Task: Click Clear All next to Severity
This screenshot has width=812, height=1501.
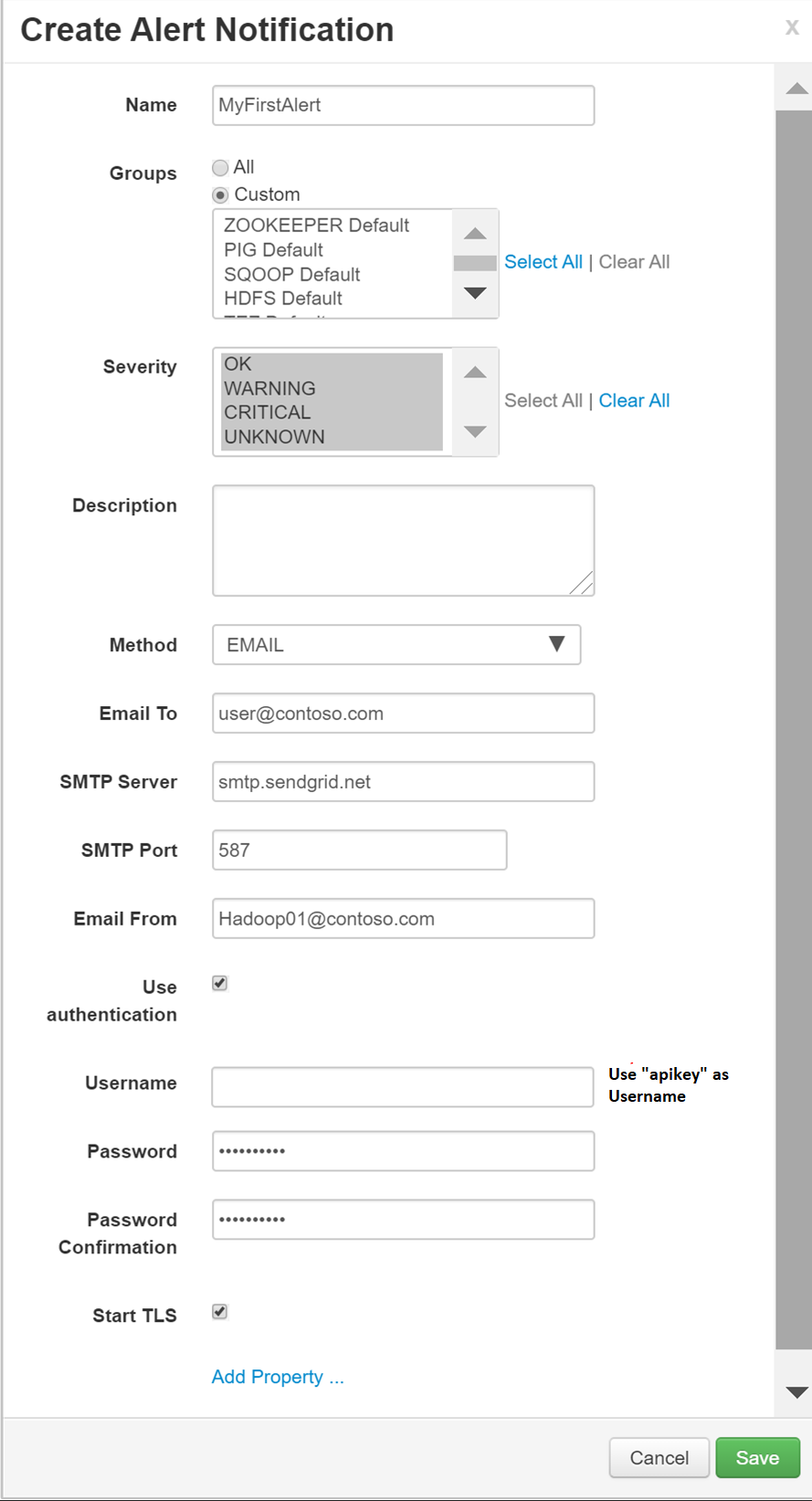Action: [x=634, y=399]
